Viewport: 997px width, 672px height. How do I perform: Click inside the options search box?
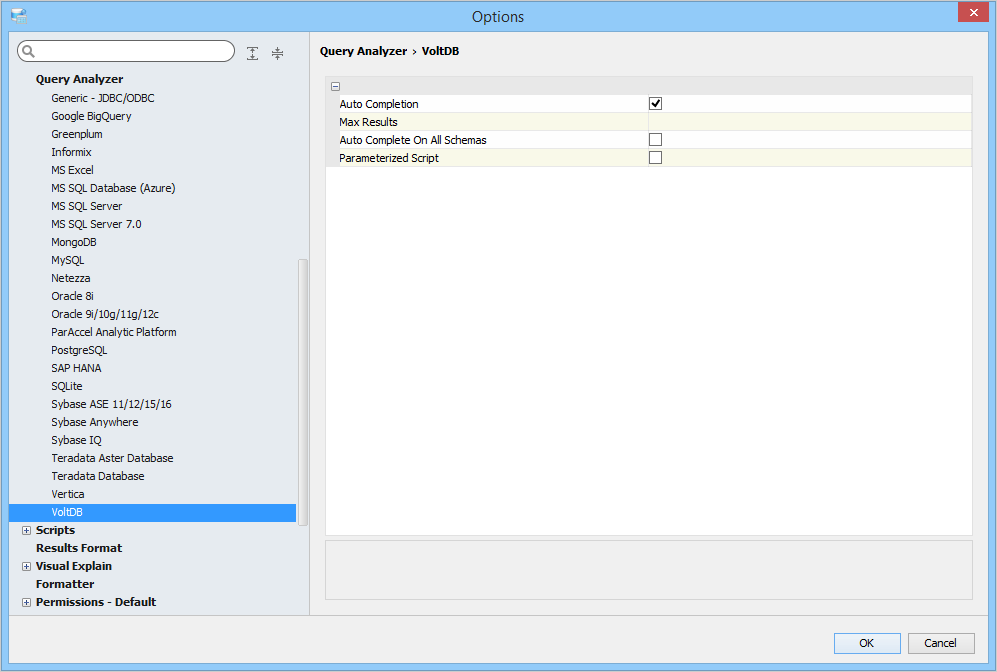[x=126, y=51]
